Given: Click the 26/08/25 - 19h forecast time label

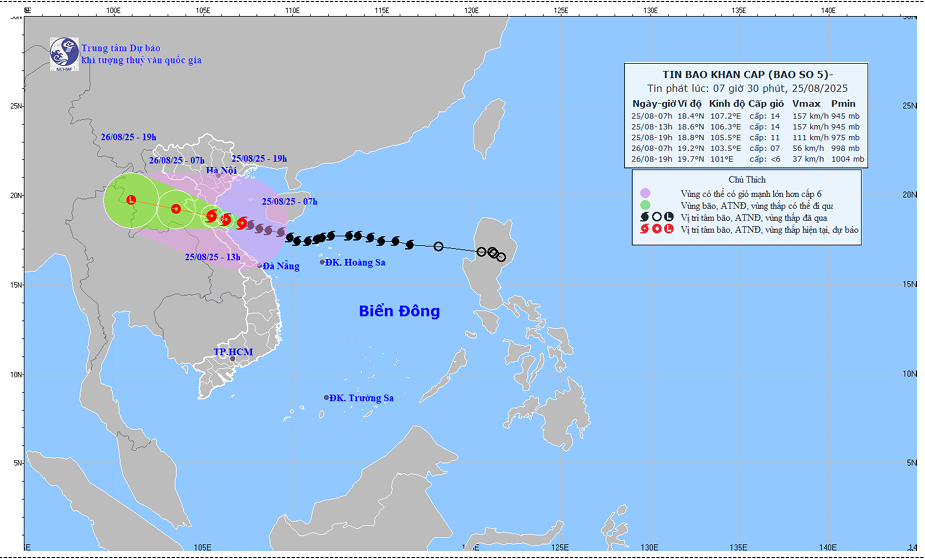Looking at the screenshot, I should pyautogui.click(x=128, y=137).
